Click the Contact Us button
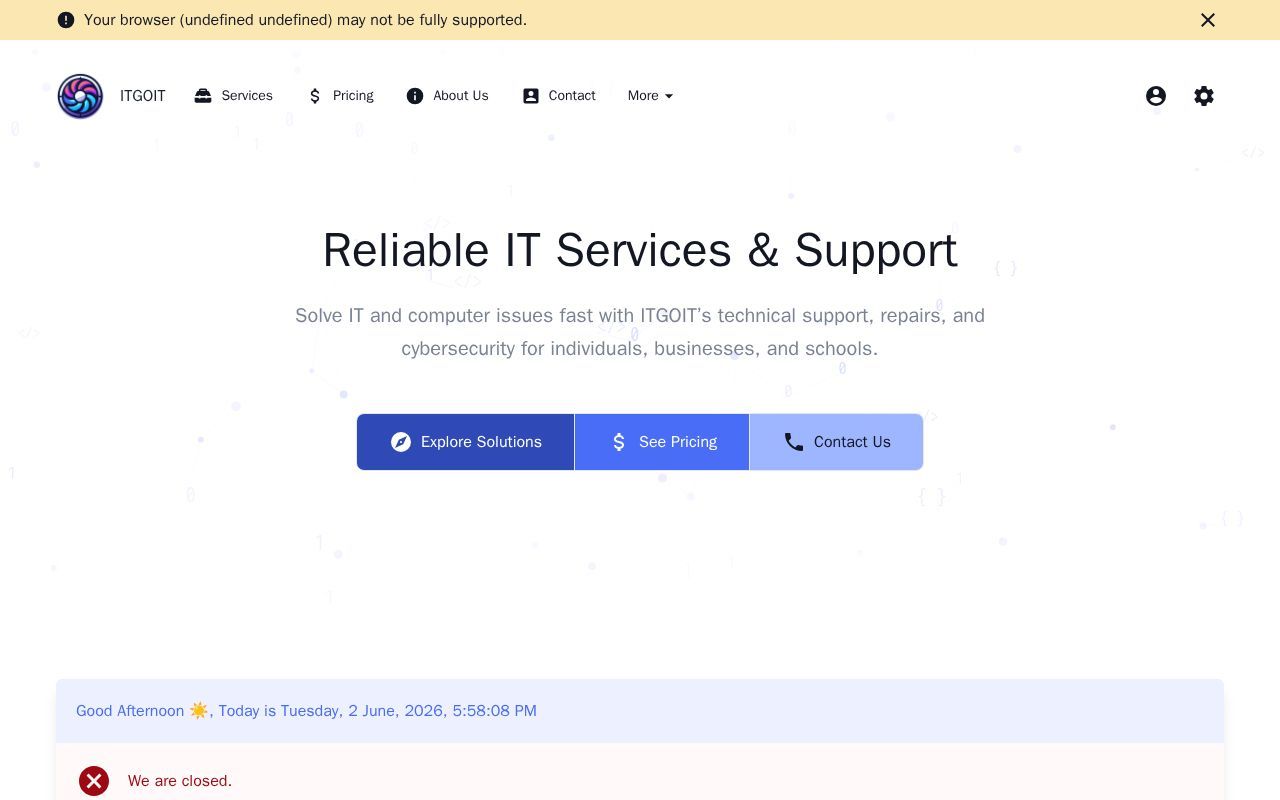 [x=836, y=442]
